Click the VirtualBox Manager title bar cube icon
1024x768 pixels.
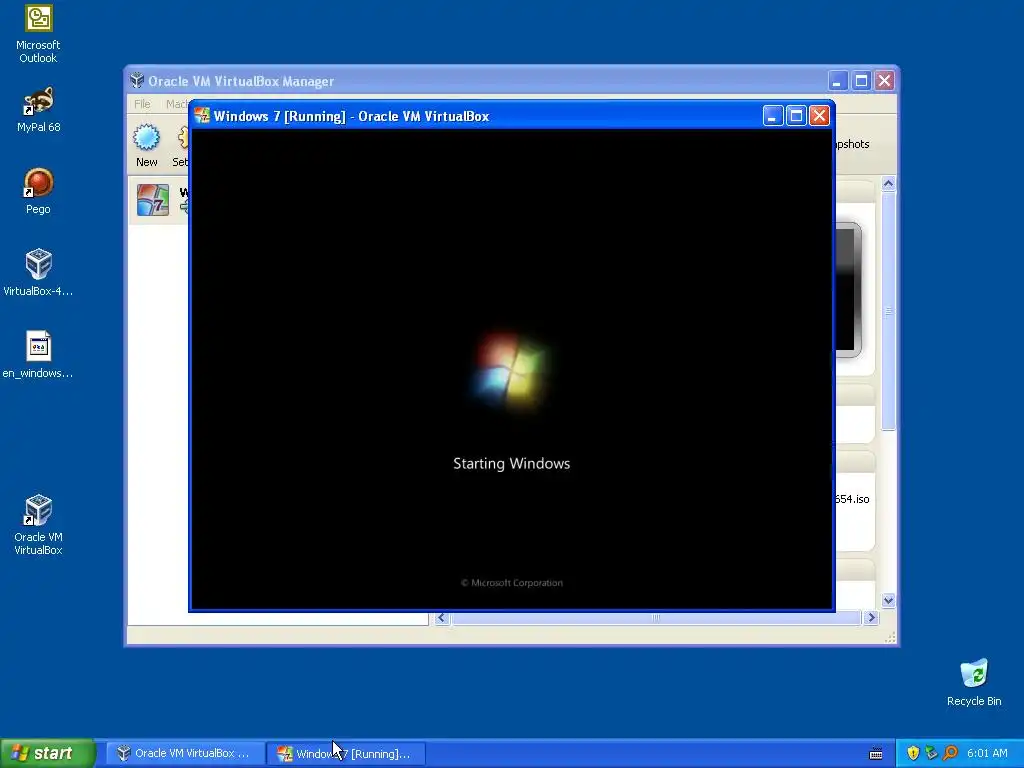[136, 80]
